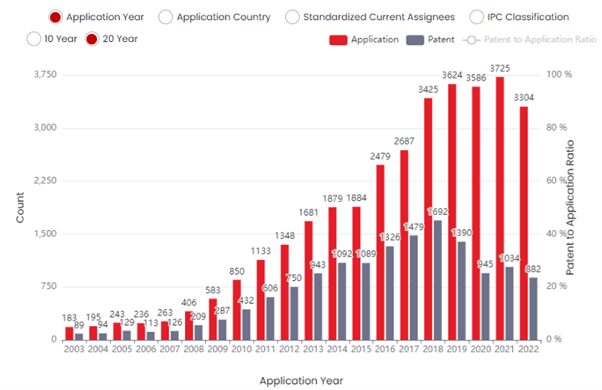
Task: Click the value label 1133
Action: pos(261,251)
